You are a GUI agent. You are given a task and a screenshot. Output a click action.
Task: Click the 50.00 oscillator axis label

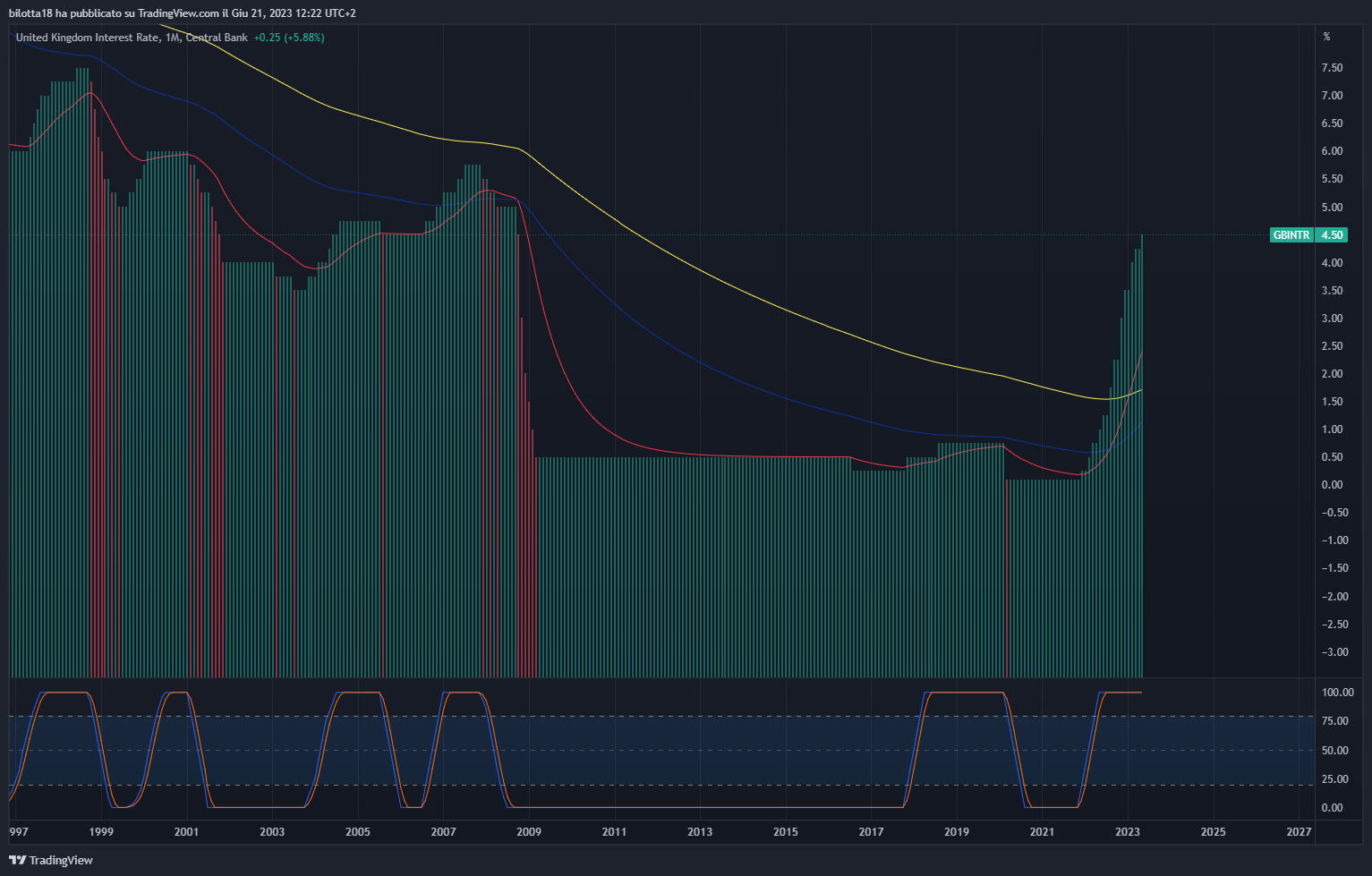[1334, 751]
